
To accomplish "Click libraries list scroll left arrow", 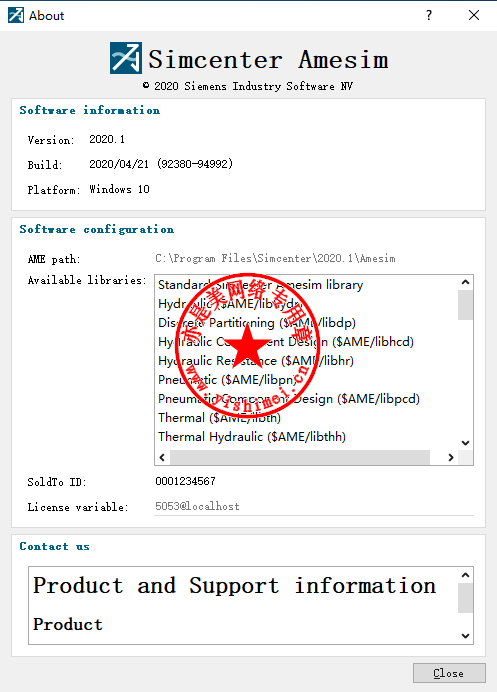I will click(x=162, y=457).
